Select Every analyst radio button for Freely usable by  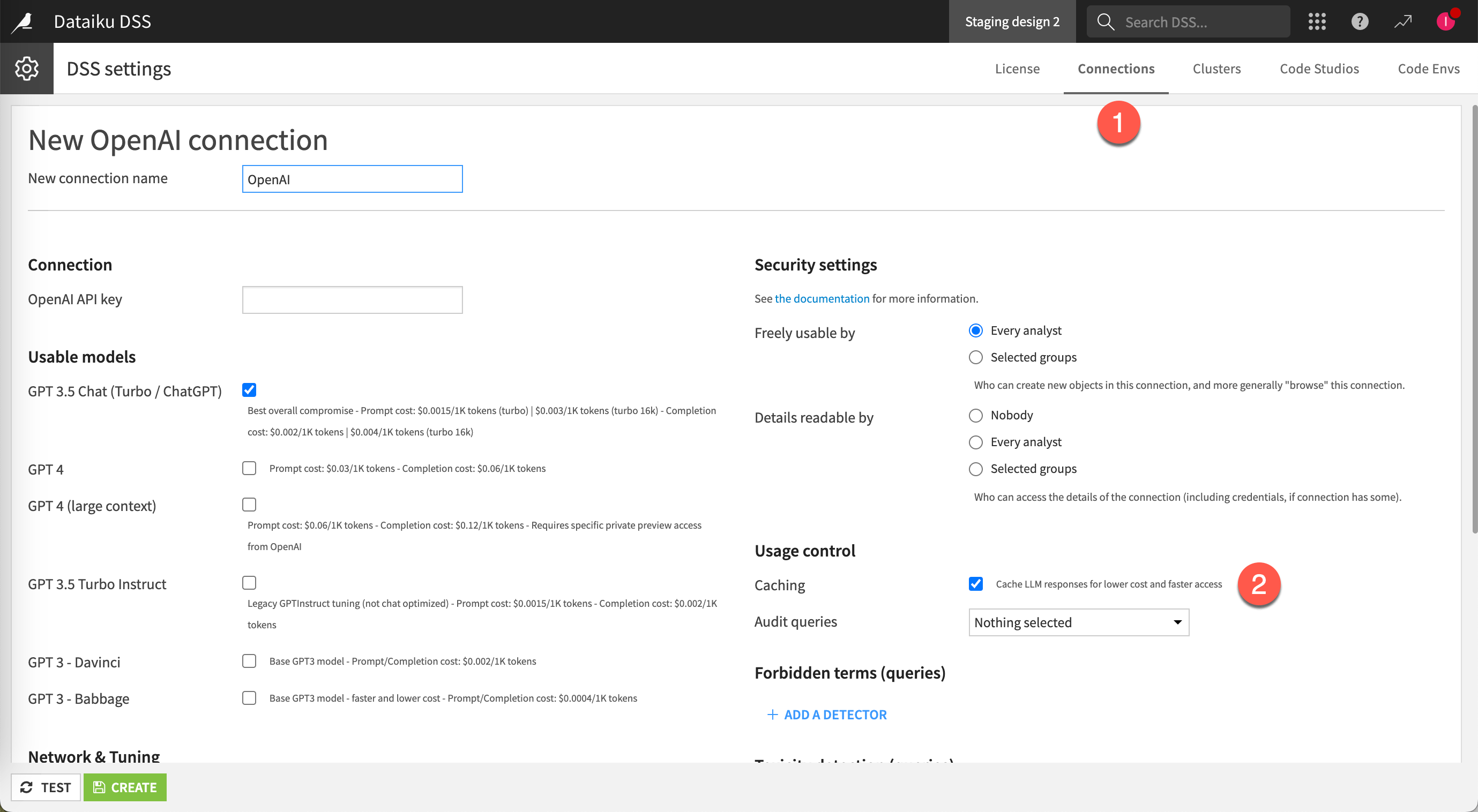[x=975, y=330]
